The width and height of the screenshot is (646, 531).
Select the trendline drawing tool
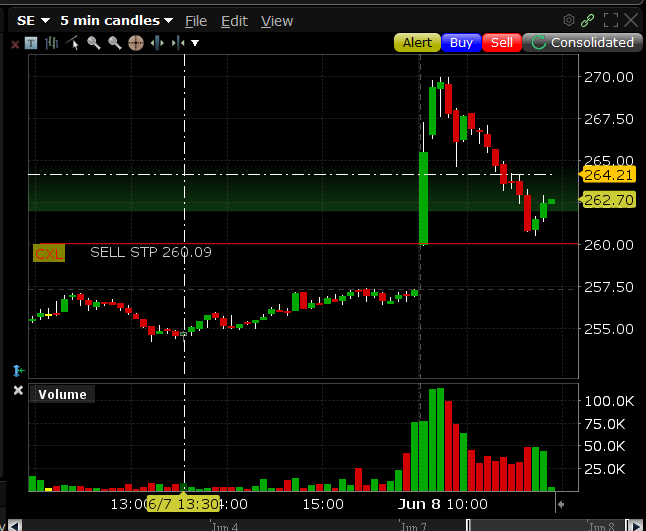(73, 43)
